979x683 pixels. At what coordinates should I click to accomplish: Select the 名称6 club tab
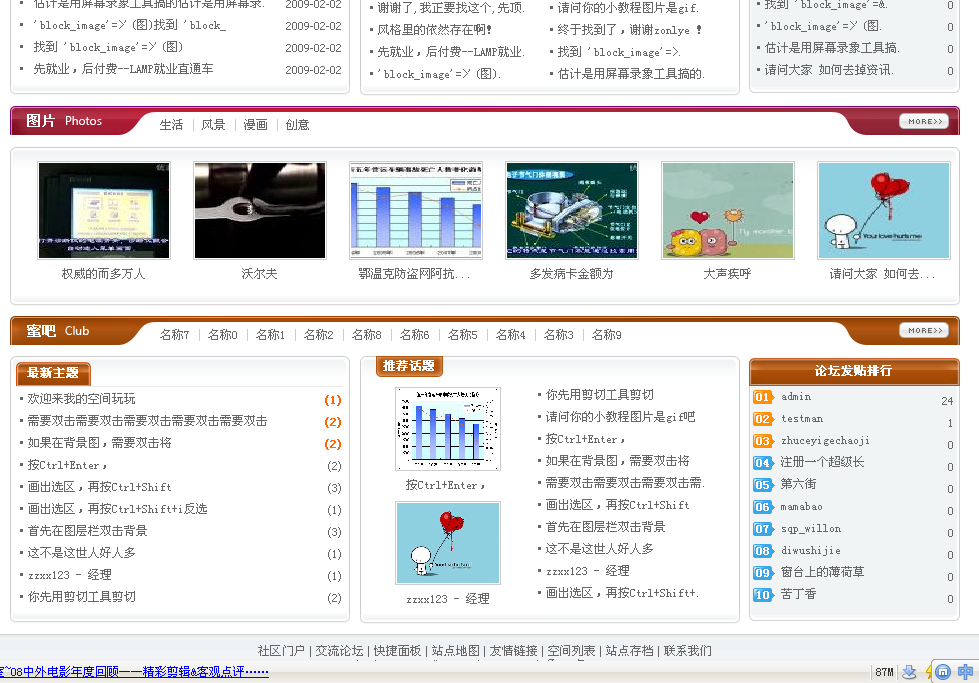coord(415,335)
